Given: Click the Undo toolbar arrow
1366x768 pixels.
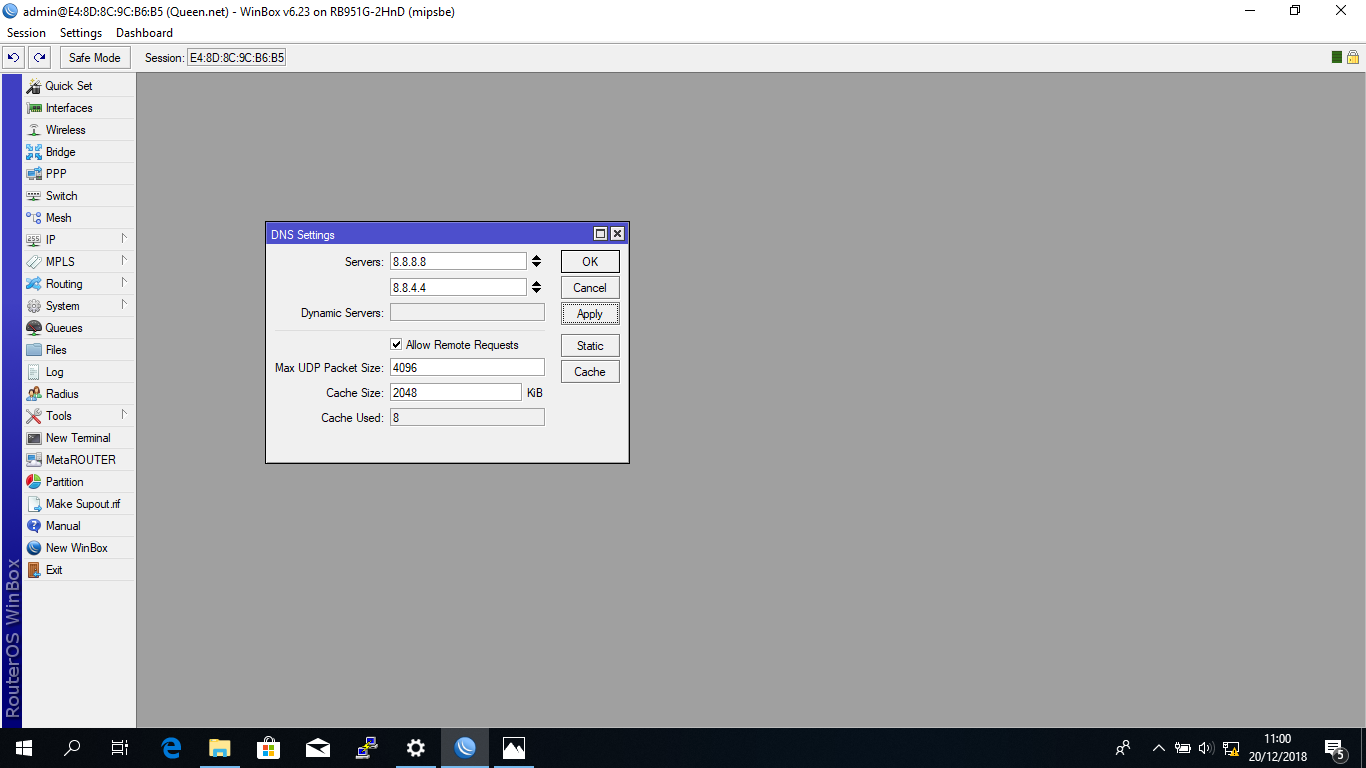Looking at the screenshot, I should 14,57.
